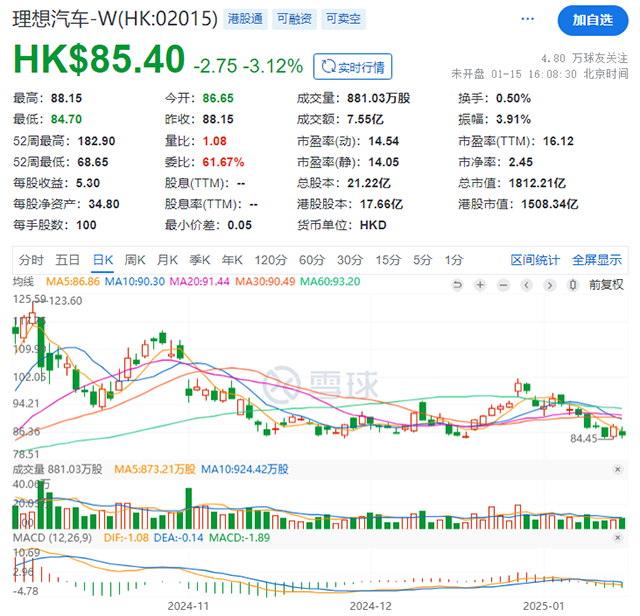The image size is (640, 616).
Task: Switch to 60分 interval tab
Action: click(312, 260)
